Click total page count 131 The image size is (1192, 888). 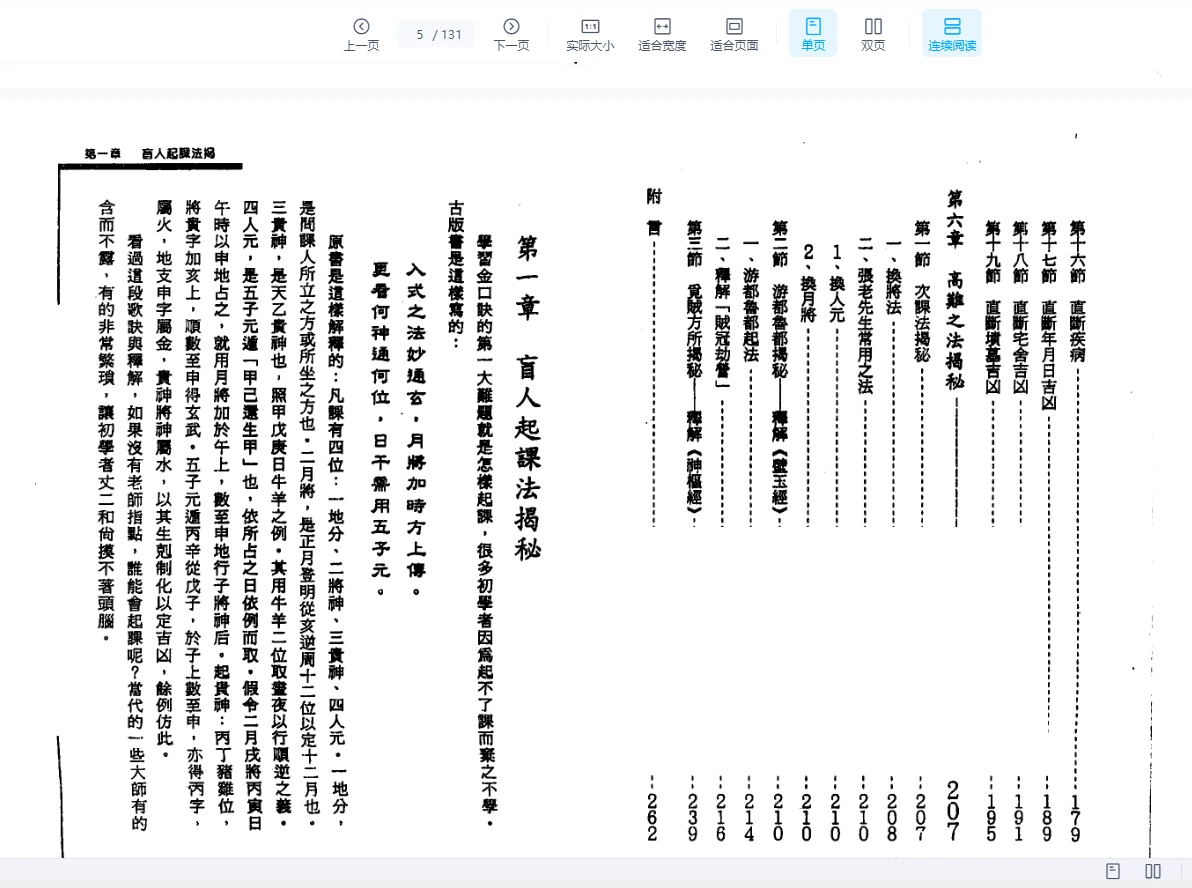click(452, 34)
